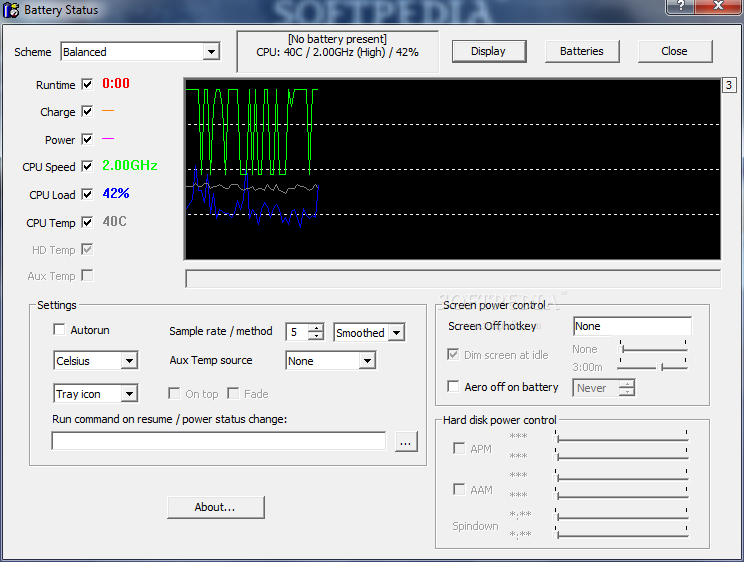Open the About dialog
Image resolution: width=744 pixels, height=562 pixels.
[x=216, y=507]
